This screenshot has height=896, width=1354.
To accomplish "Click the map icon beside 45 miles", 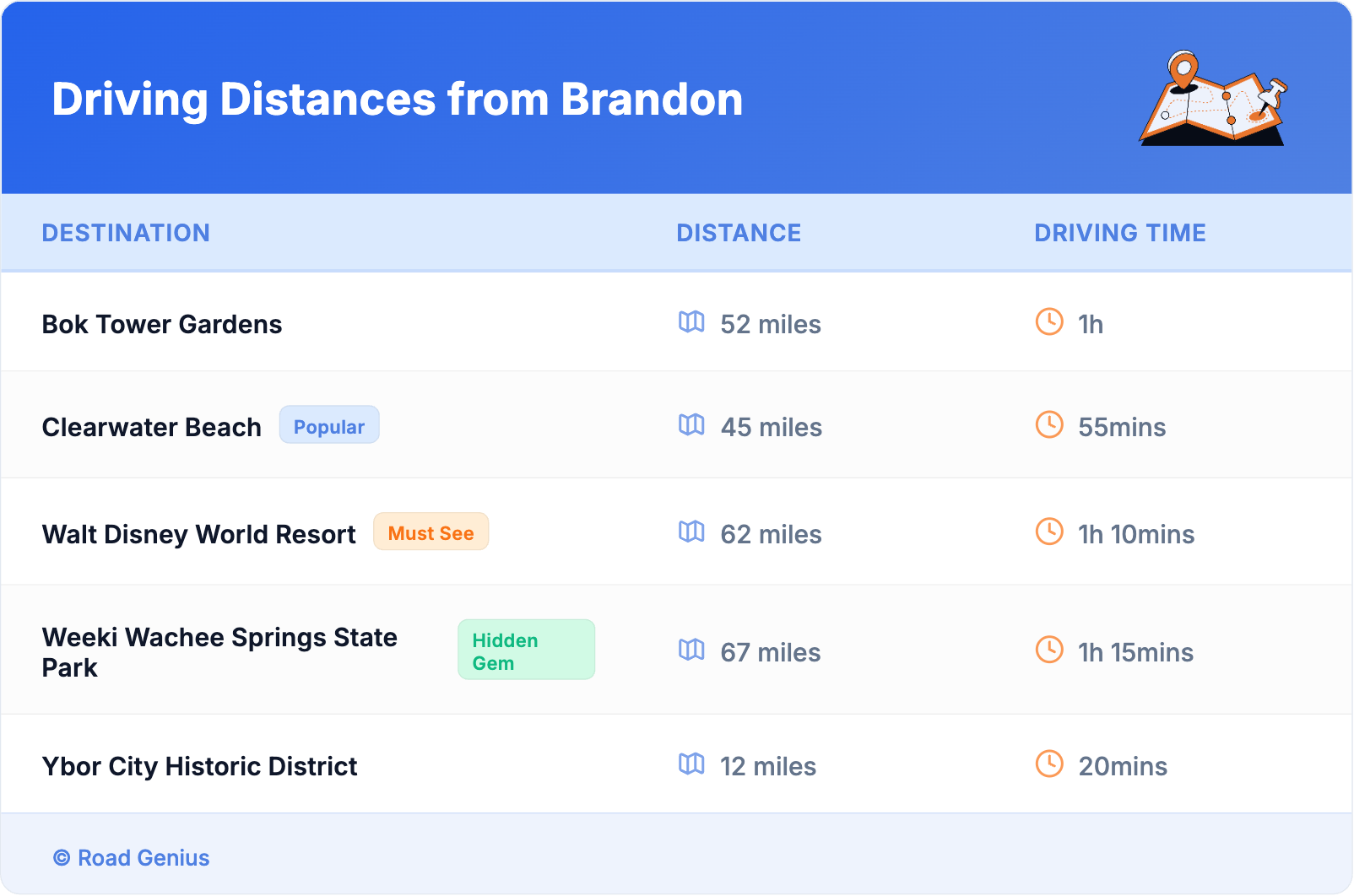I will pos(691,425).
